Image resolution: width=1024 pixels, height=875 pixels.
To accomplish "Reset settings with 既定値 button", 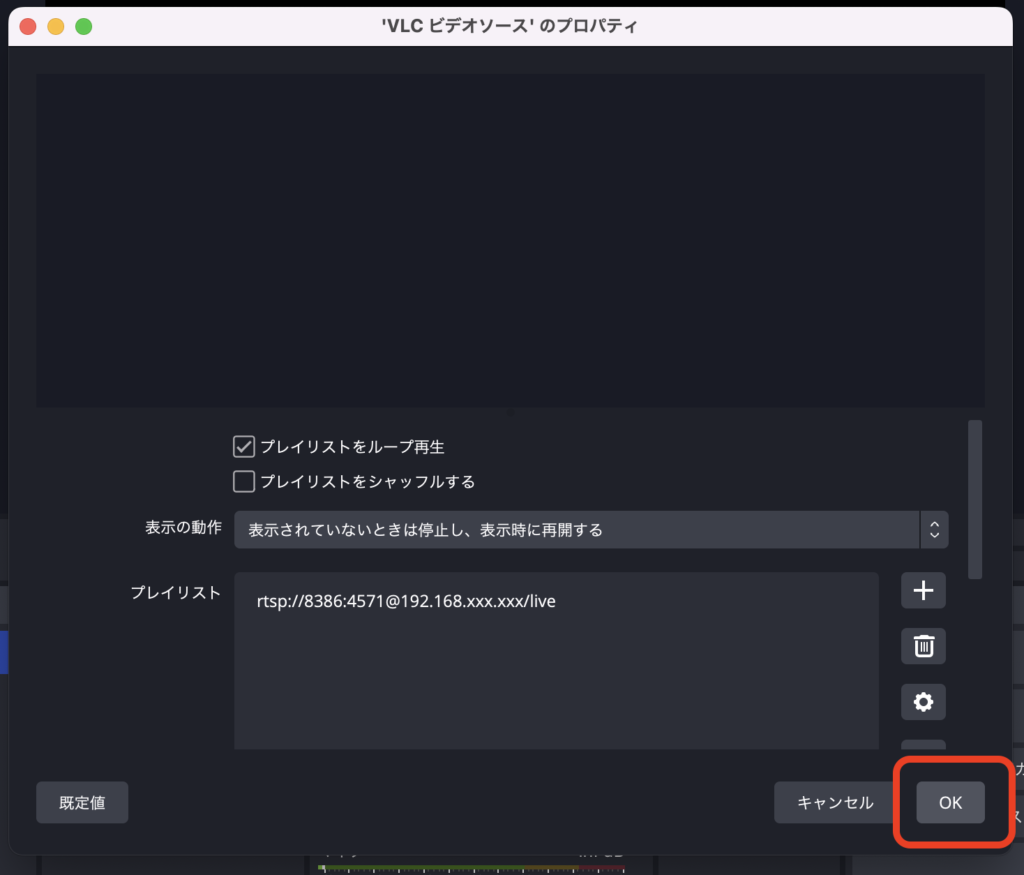I will (82, 803).
